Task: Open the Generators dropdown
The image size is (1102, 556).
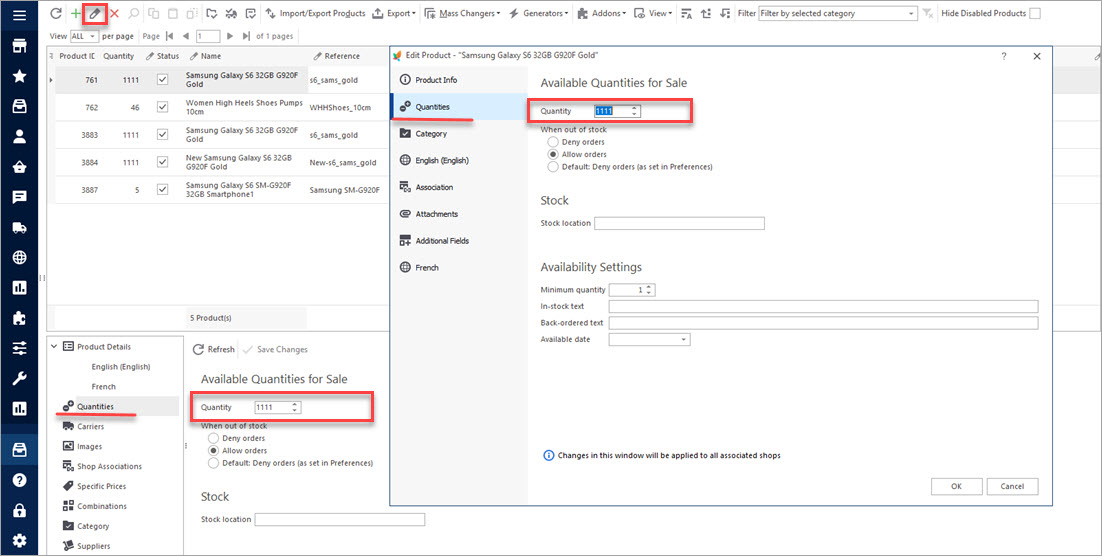Action: tap(538, 13)
